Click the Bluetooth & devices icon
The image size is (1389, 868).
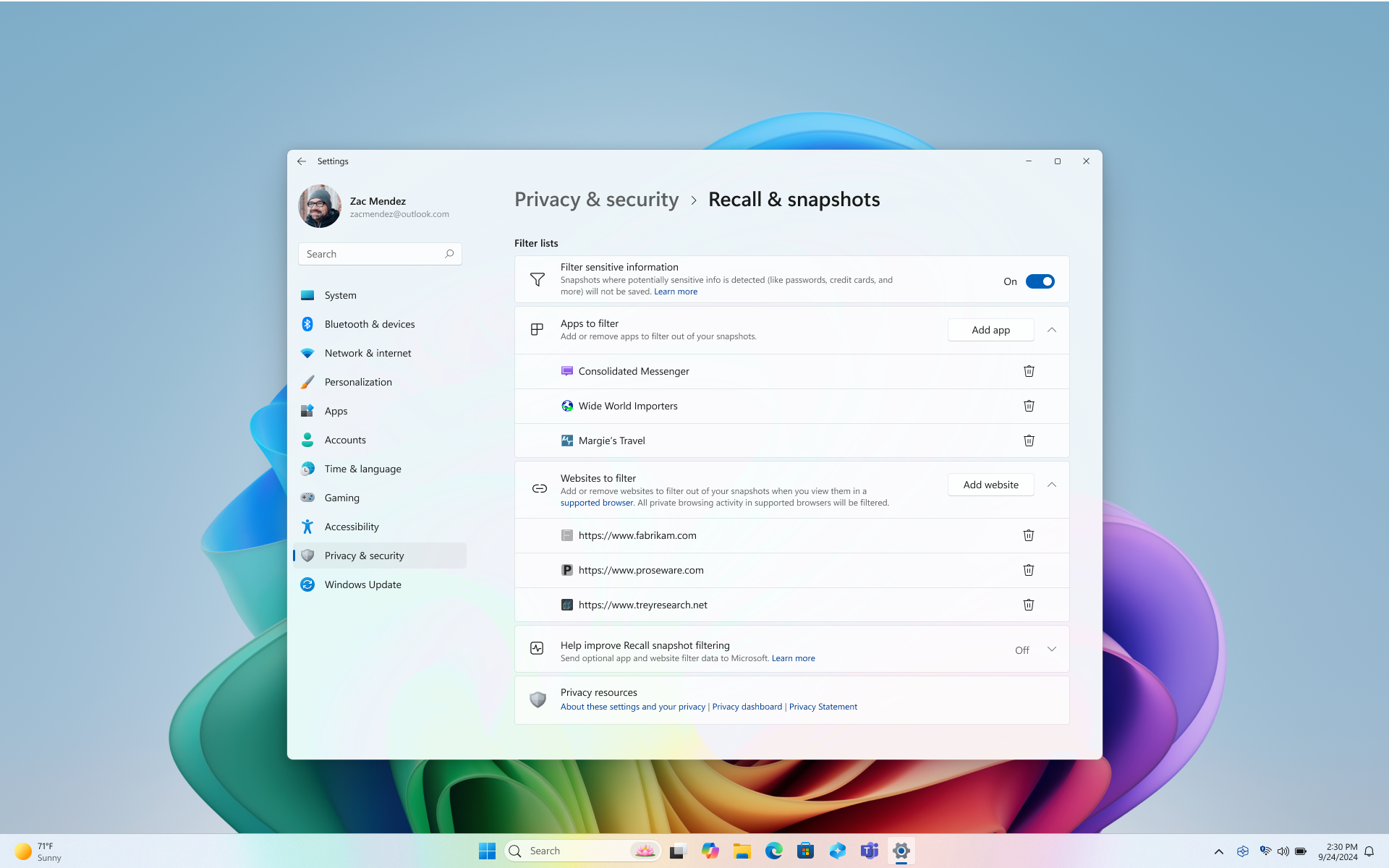[307, 324]
